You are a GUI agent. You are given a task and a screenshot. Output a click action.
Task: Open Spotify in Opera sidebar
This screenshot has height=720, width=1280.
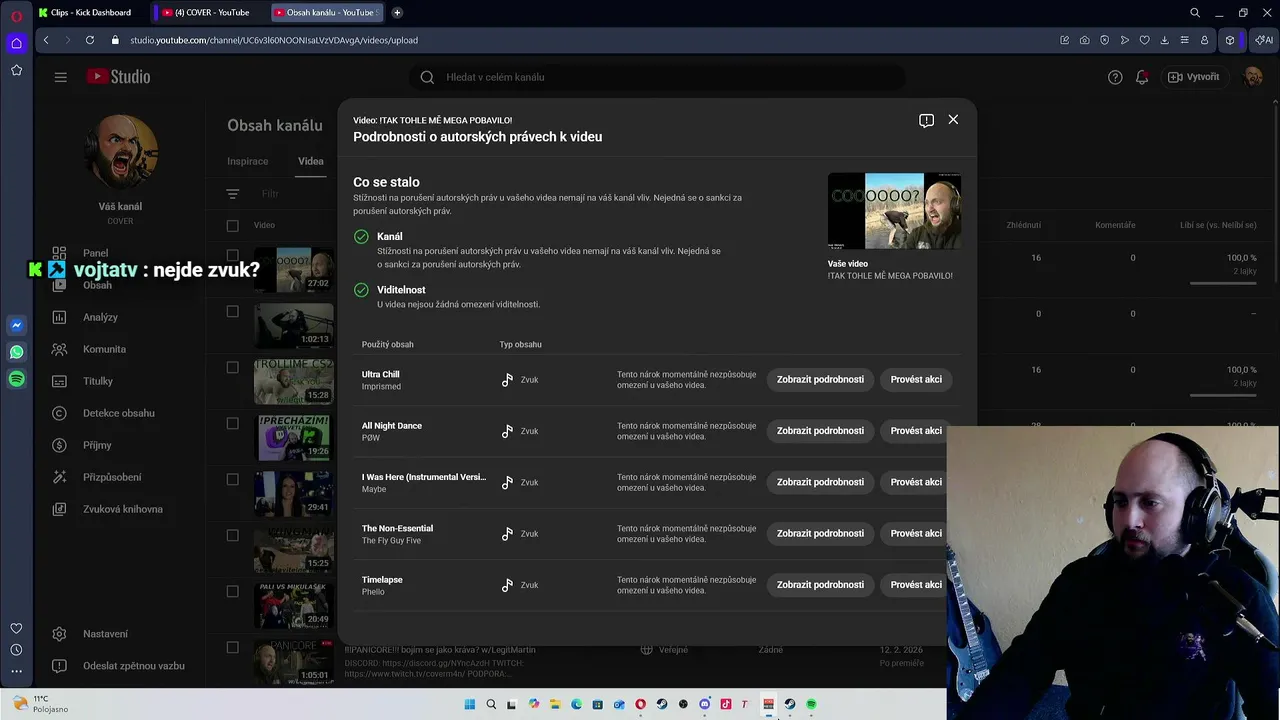pyautogui.click(x=16, y=379)
